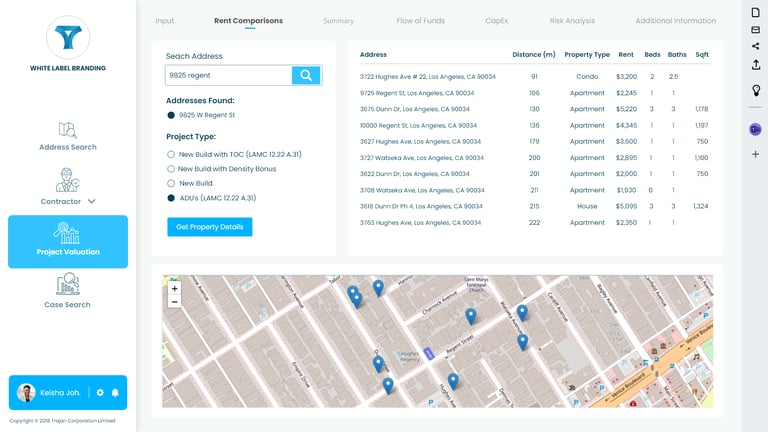Viewport: 768px width, 432px height.
Task: Click the House property type cell
Action: coord(587,206)
